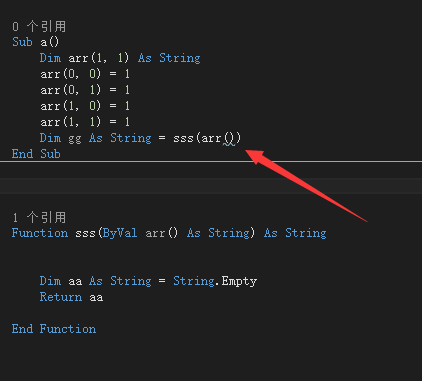Viewport: 422px width, 381px height.
Task: Click the 'Sub' keyword before a()
Action: (x=22, y=42)
